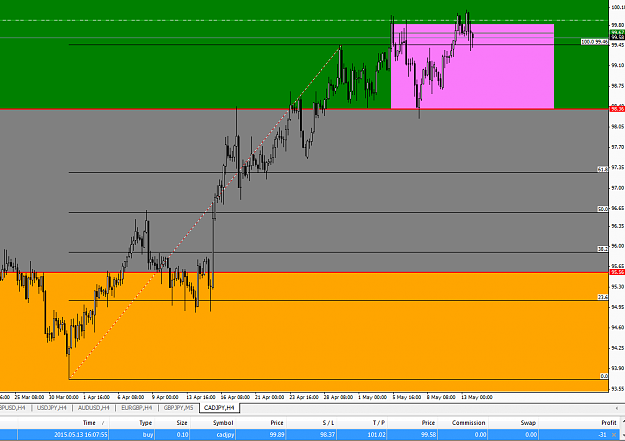
Task: Click the 1 May 00:00 time axis label
Action: tap(372, 397)
